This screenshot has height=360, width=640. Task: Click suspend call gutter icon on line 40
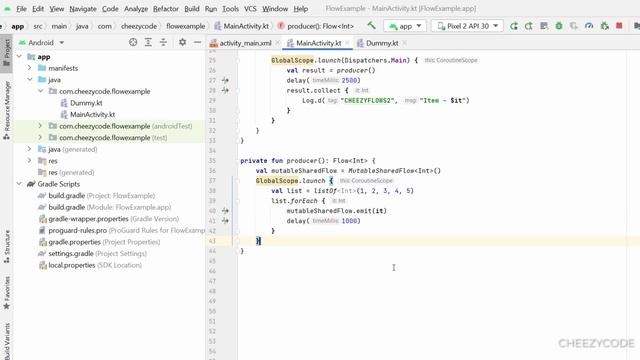pos(225,211)
